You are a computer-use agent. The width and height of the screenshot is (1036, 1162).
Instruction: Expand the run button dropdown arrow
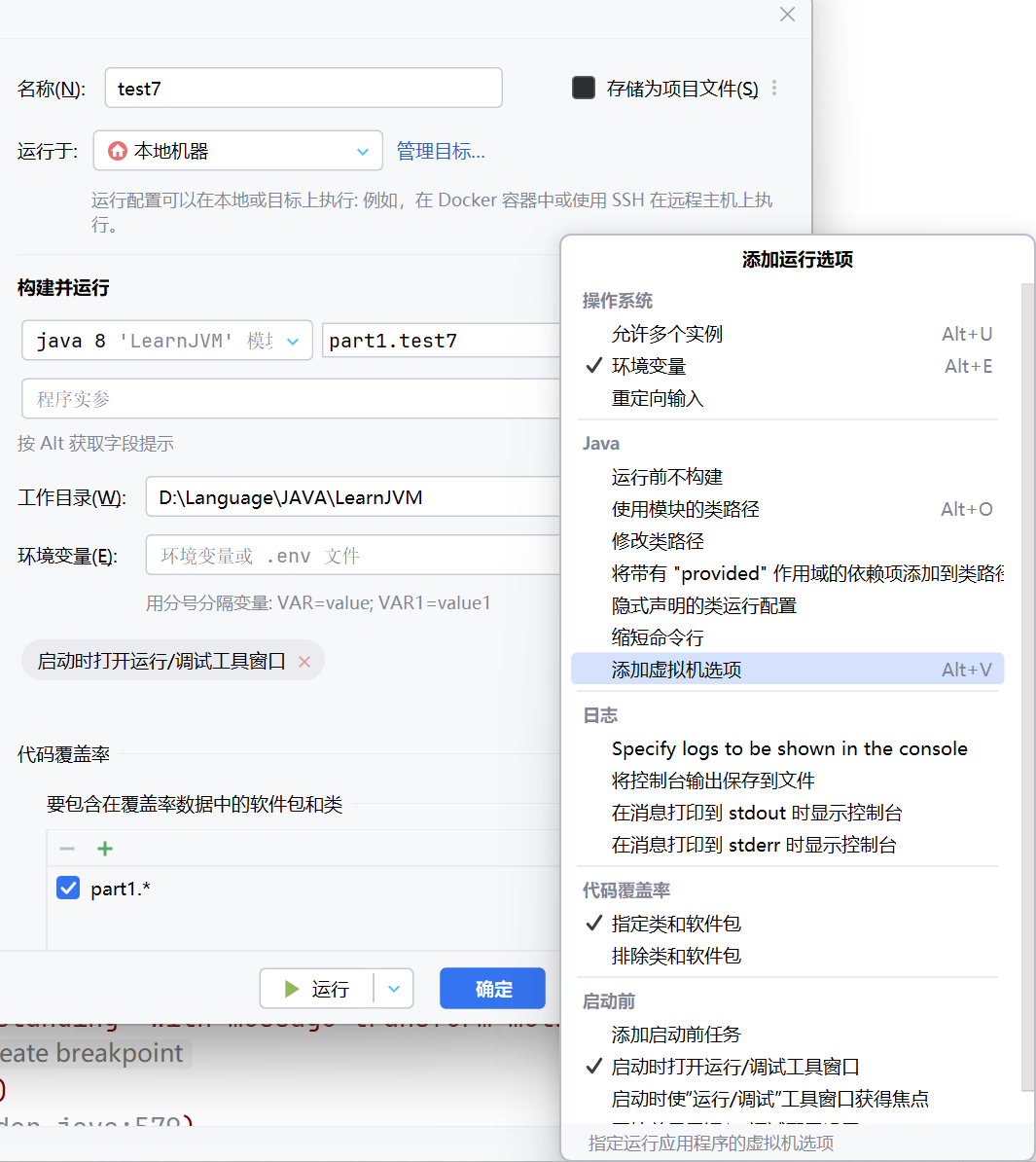(394, 988)
